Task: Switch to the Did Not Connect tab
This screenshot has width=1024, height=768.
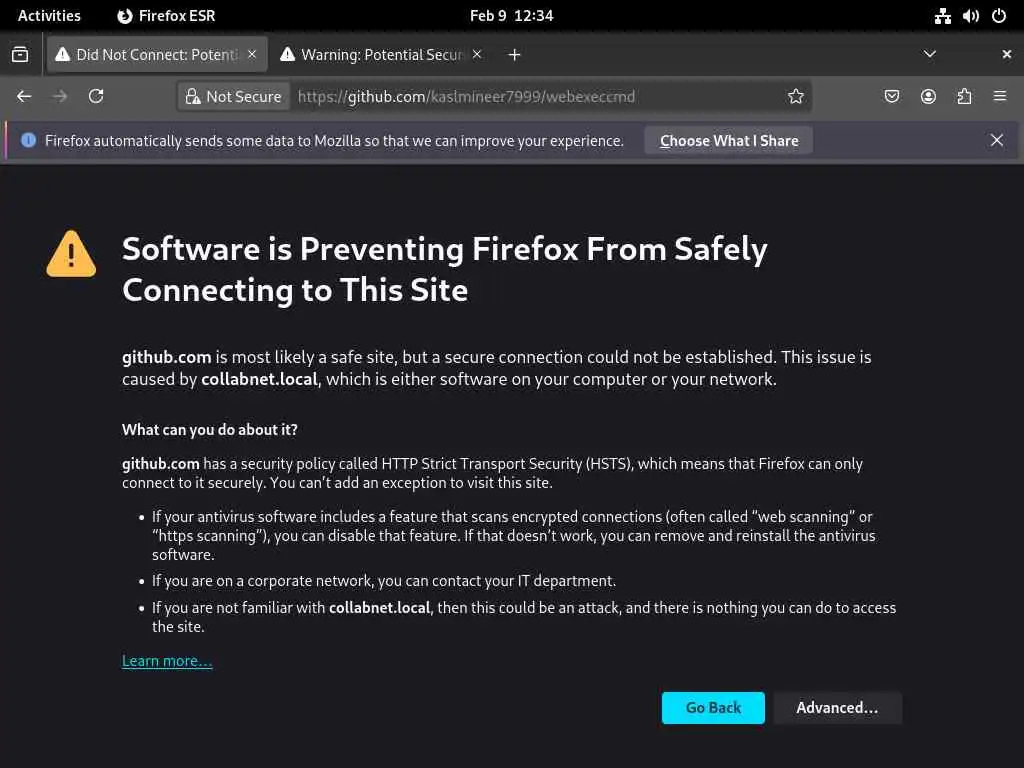Action: (x=156, y=55)
